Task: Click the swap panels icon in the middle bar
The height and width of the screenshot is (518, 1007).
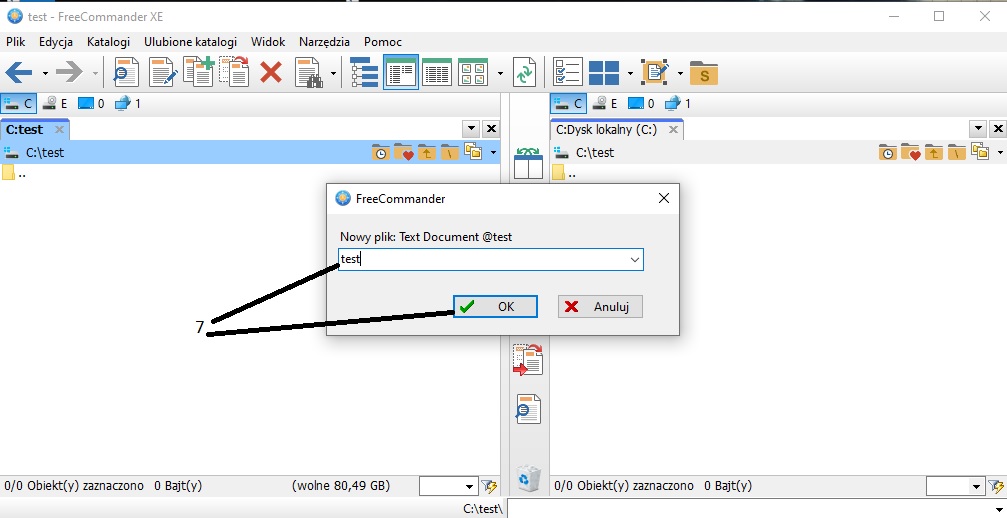Action: pos(529,163)
